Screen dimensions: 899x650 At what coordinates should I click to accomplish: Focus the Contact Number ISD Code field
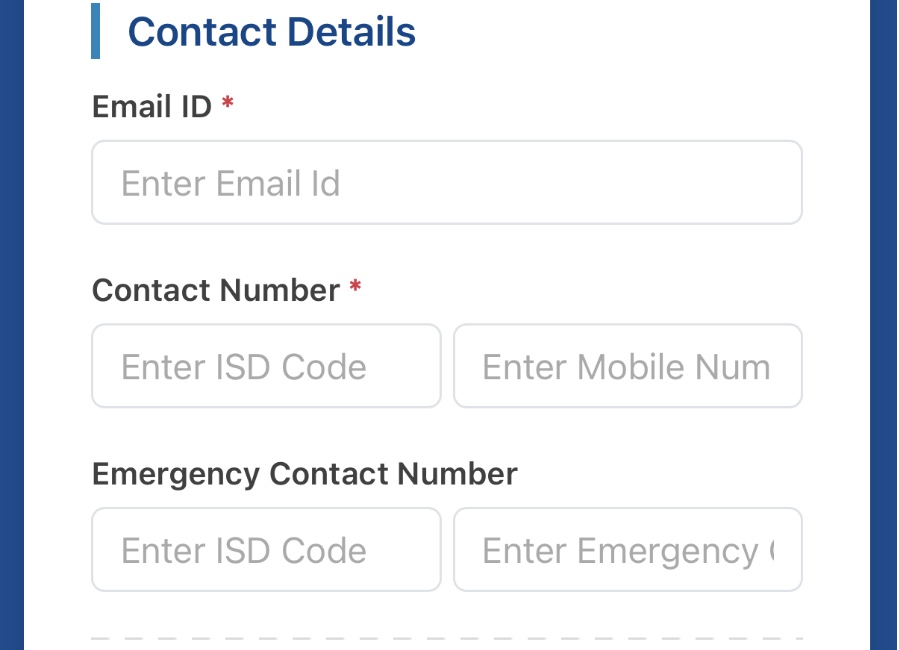point(266,366)
